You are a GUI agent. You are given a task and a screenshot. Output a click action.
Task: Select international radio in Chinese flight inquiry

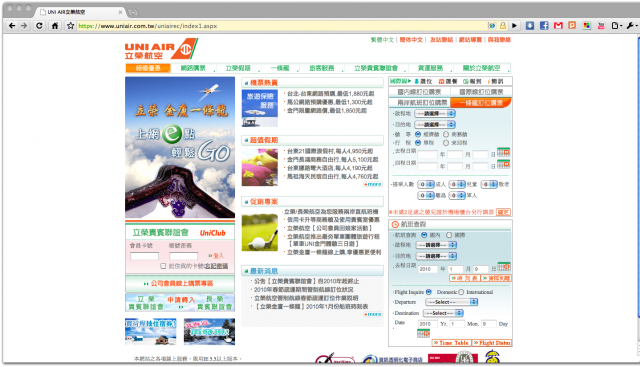click(449, 235)
